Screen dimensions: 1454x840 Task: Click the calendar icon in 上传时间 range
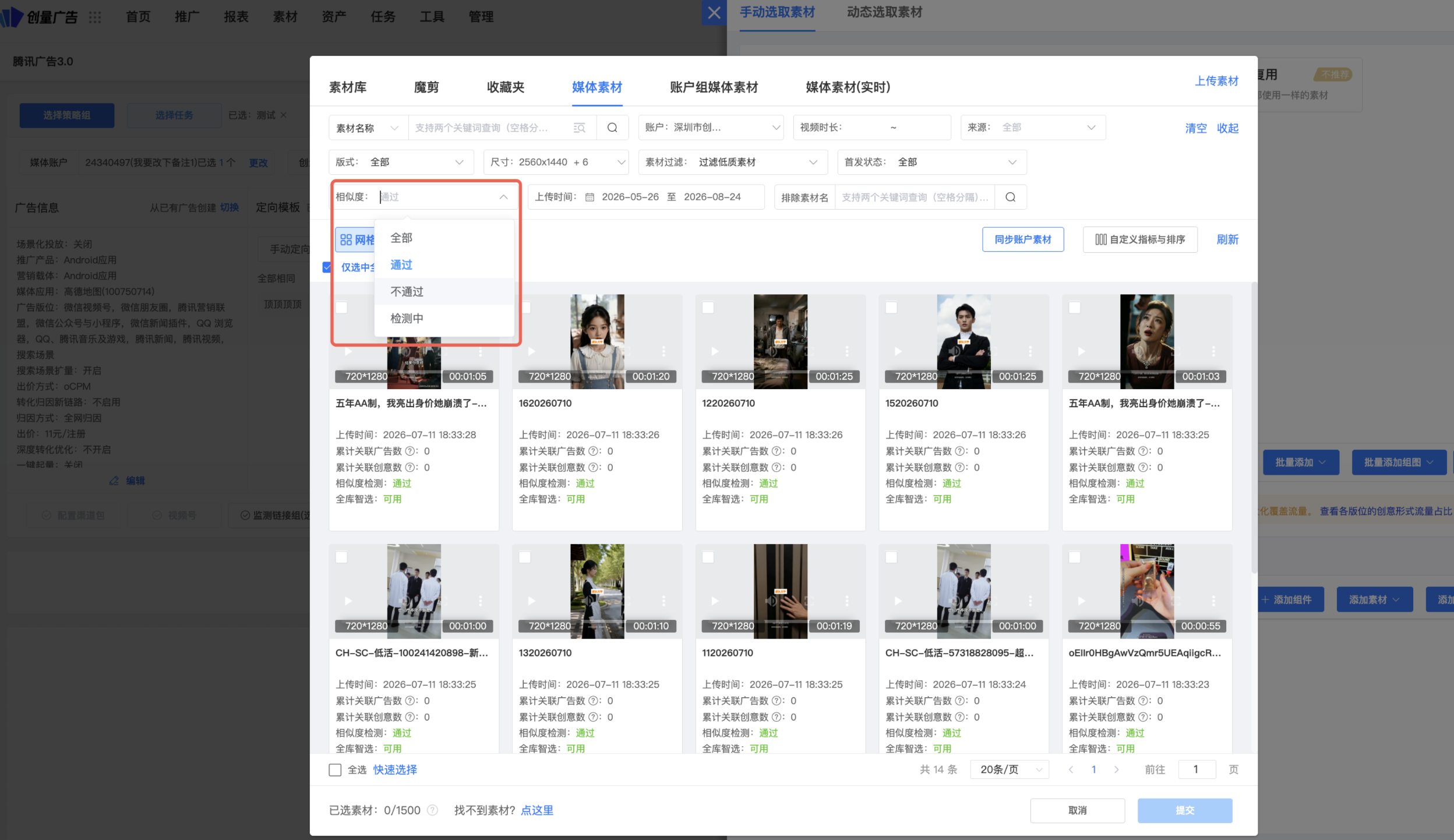click(590, 197)
